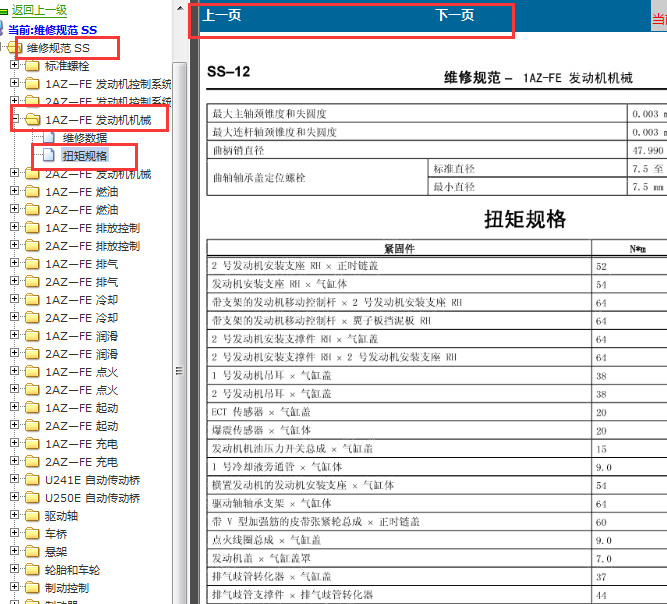Expand the 2AZ-FE 排气 node
This screenshot has height=604, width=667.
[14, 281]
